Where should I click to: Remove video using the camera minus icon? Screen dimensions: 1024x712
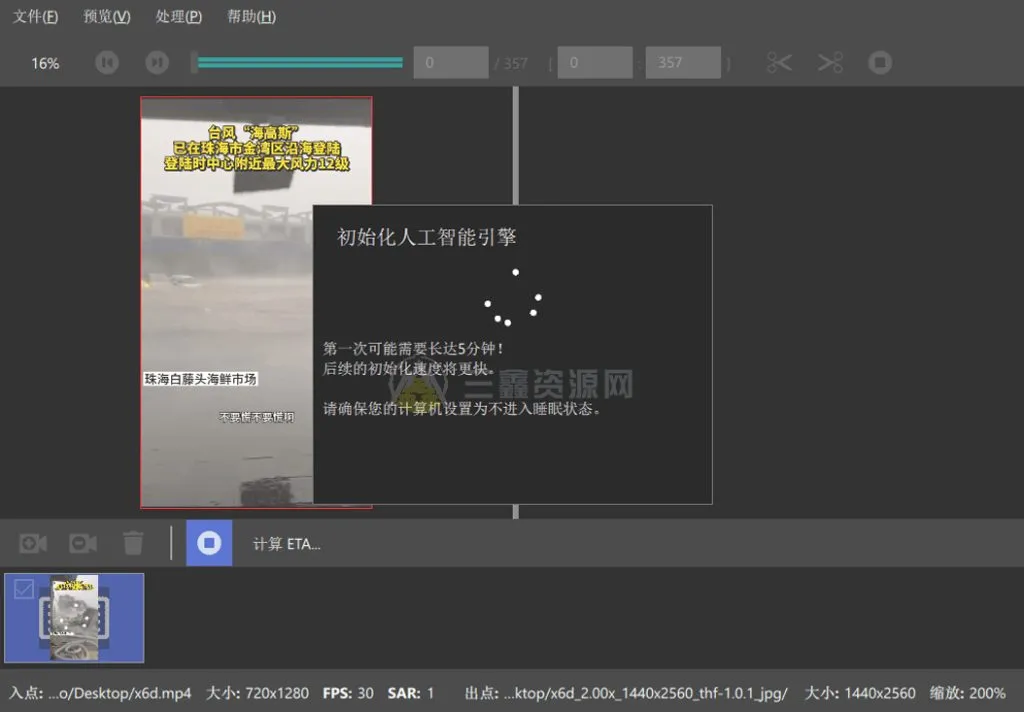pos(82,543)
